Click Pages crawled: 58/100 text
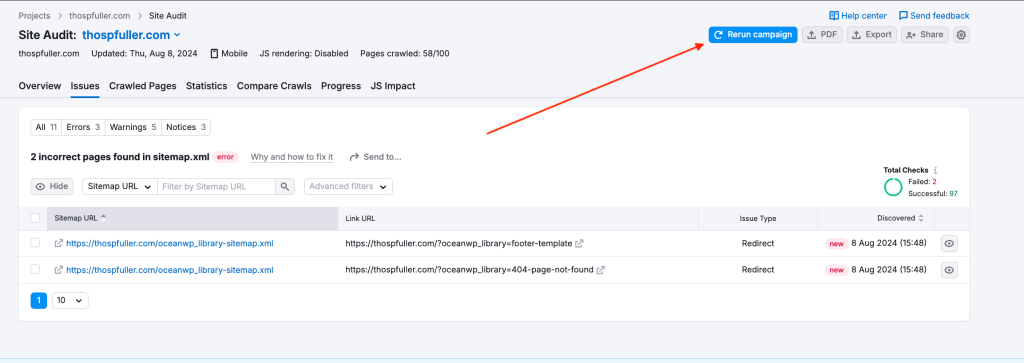 [x=405, y=54]
